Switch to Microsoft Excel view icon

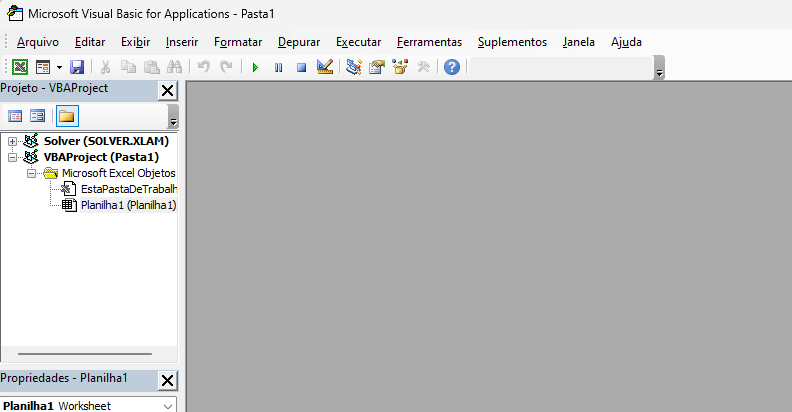20,67
